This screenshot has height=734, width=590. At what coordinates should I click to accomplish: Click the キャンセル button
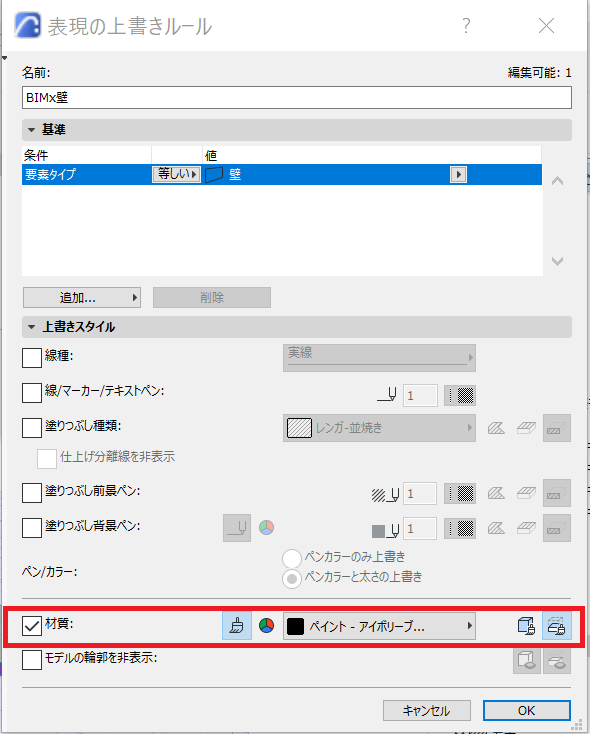coord(427,711)
